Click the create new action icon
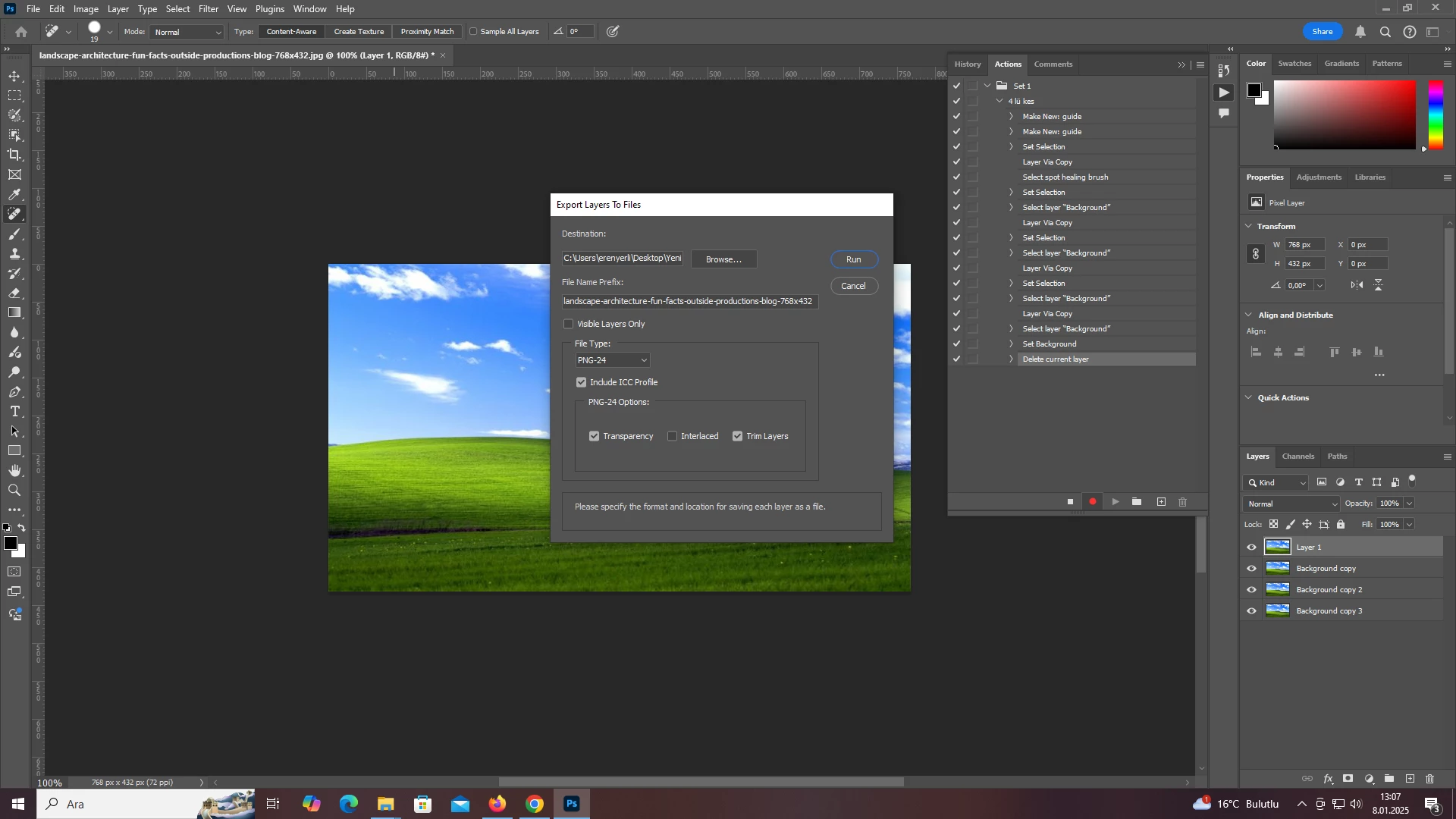The width and height of the screenshot is (1456, 819). (x=1161, y=502)
